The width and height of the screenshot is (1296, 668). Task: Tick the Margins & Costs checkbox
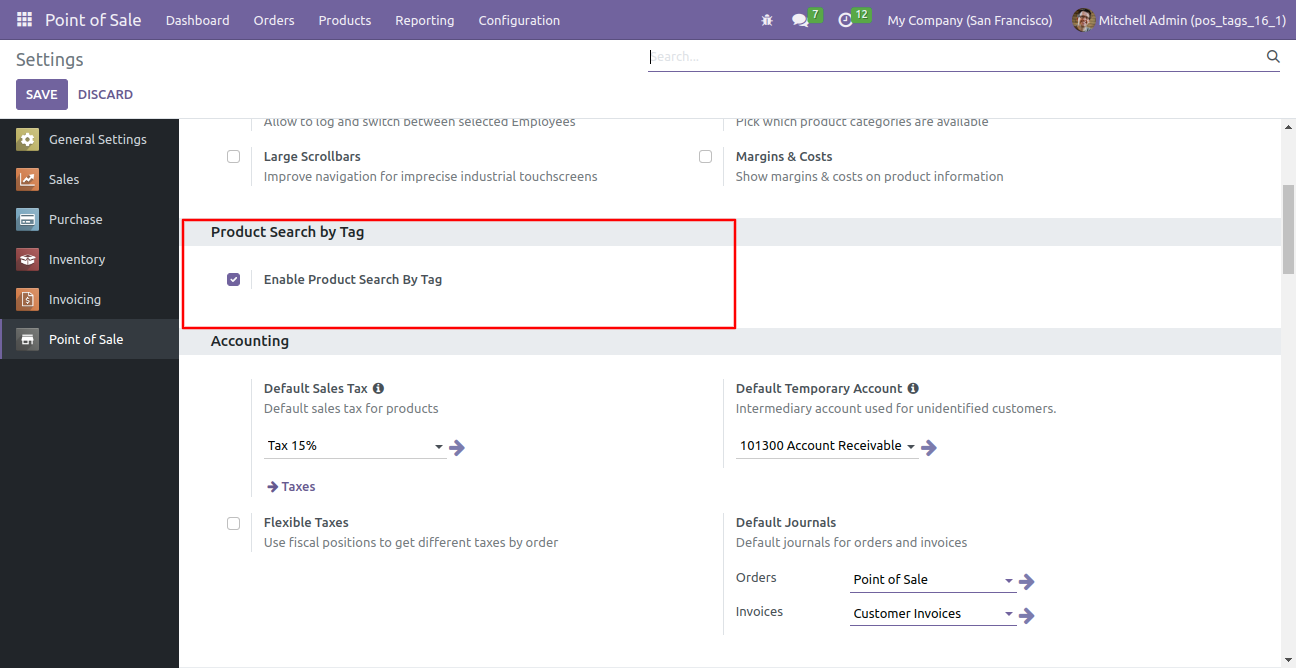[705, 157]
